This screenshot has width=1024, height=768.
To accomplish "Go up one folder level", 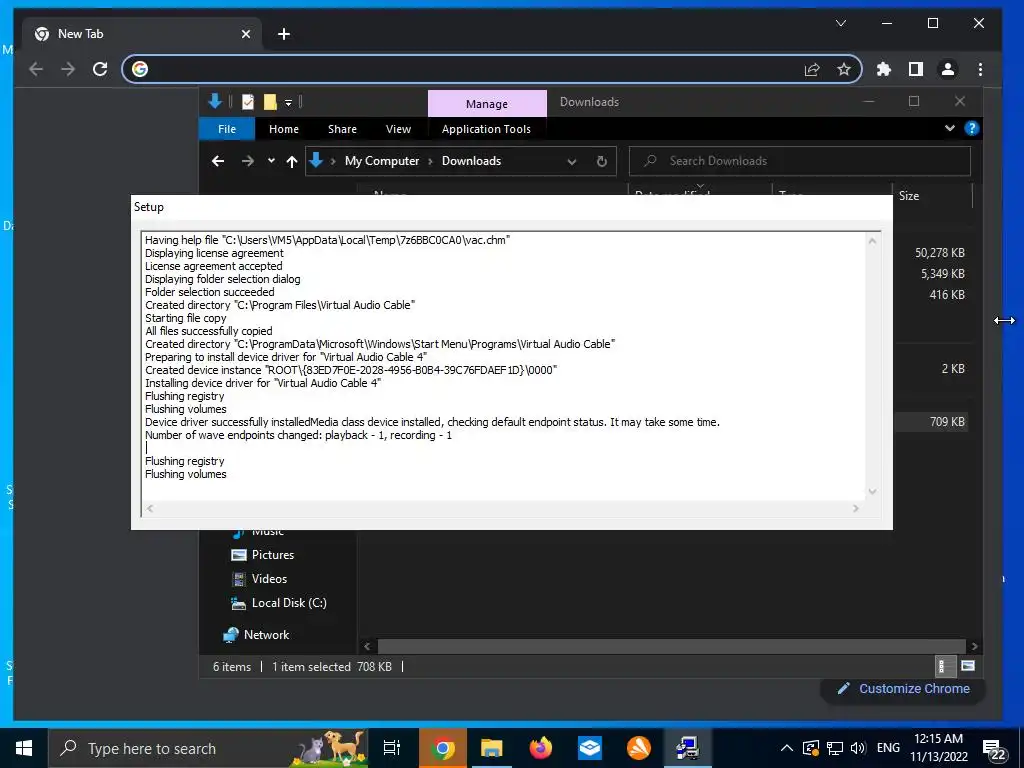I will 292,161.
